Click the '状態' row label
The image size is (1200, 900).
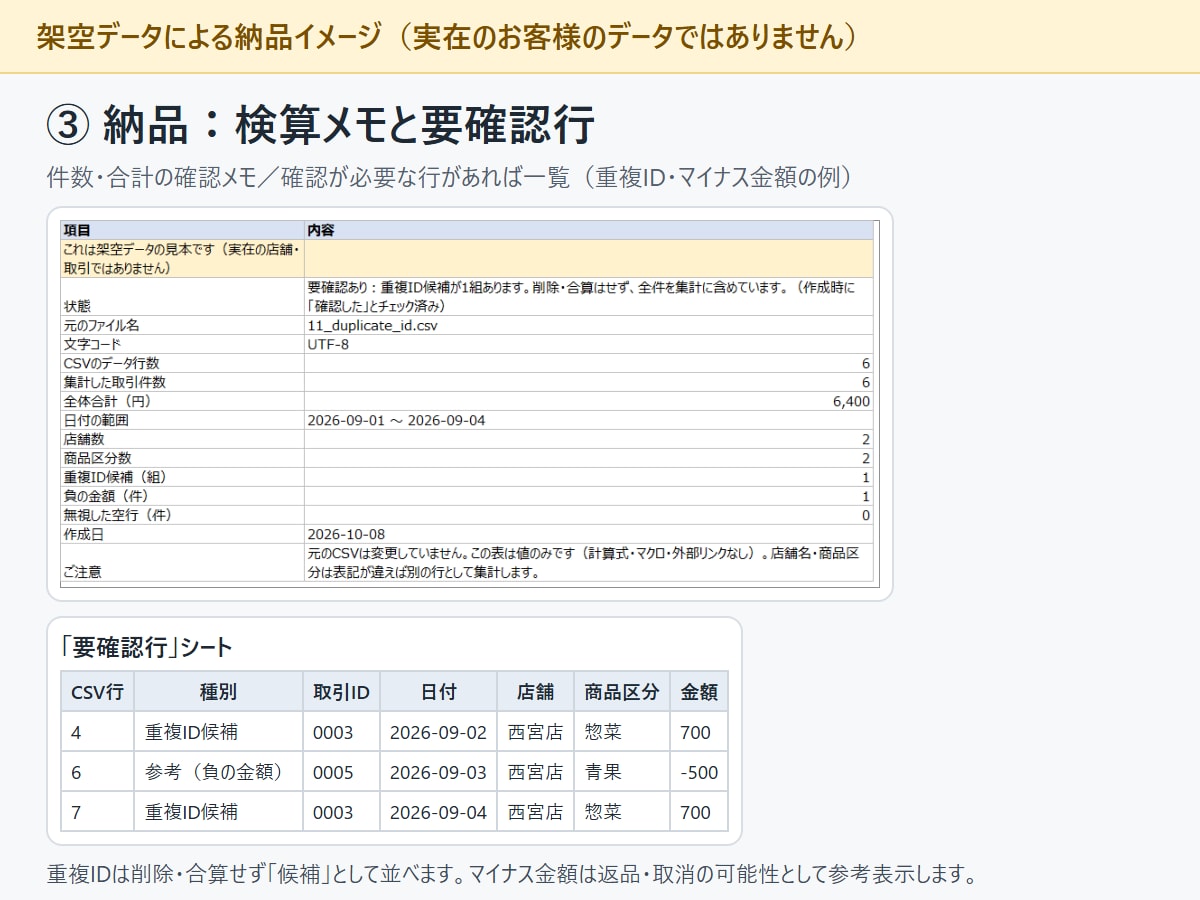coord(76,306)
